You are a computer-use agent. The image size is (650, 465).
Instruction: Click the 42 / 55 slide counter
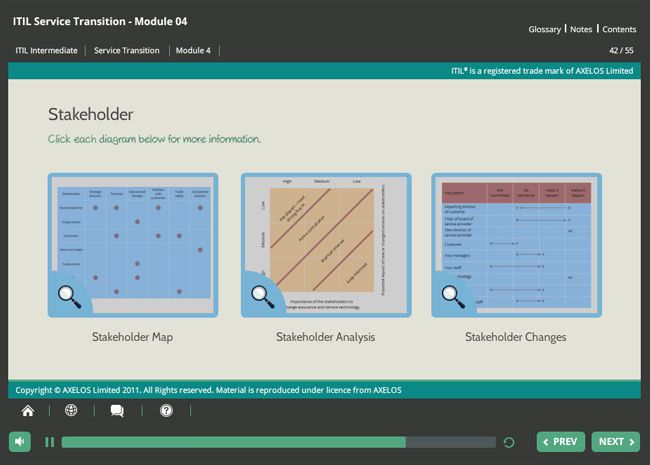click(x=621, y=51)
